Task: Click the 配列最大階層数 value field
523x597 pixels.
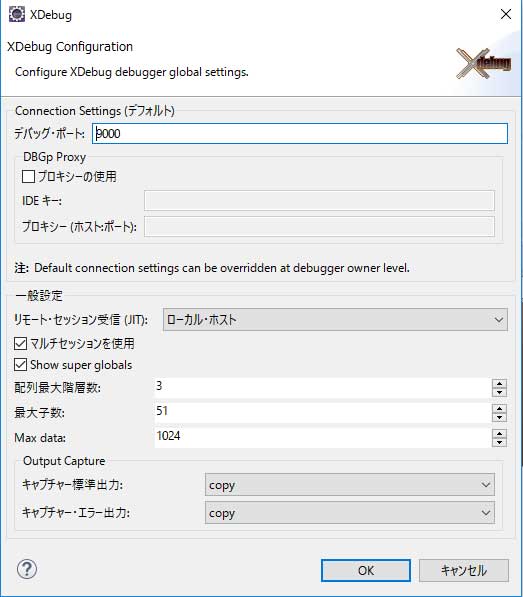Action: click(x=322, y=388)
